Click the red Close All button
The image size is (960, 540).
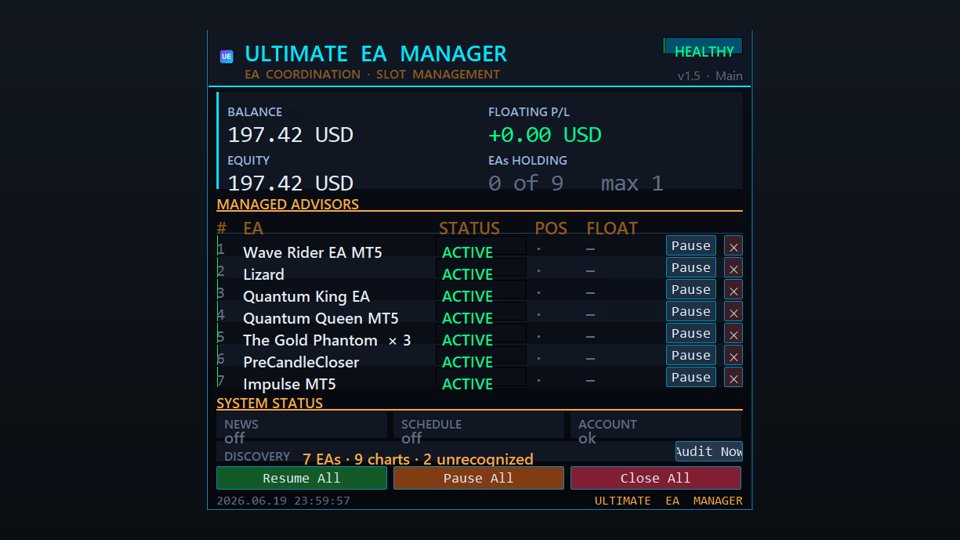(655, 478)
